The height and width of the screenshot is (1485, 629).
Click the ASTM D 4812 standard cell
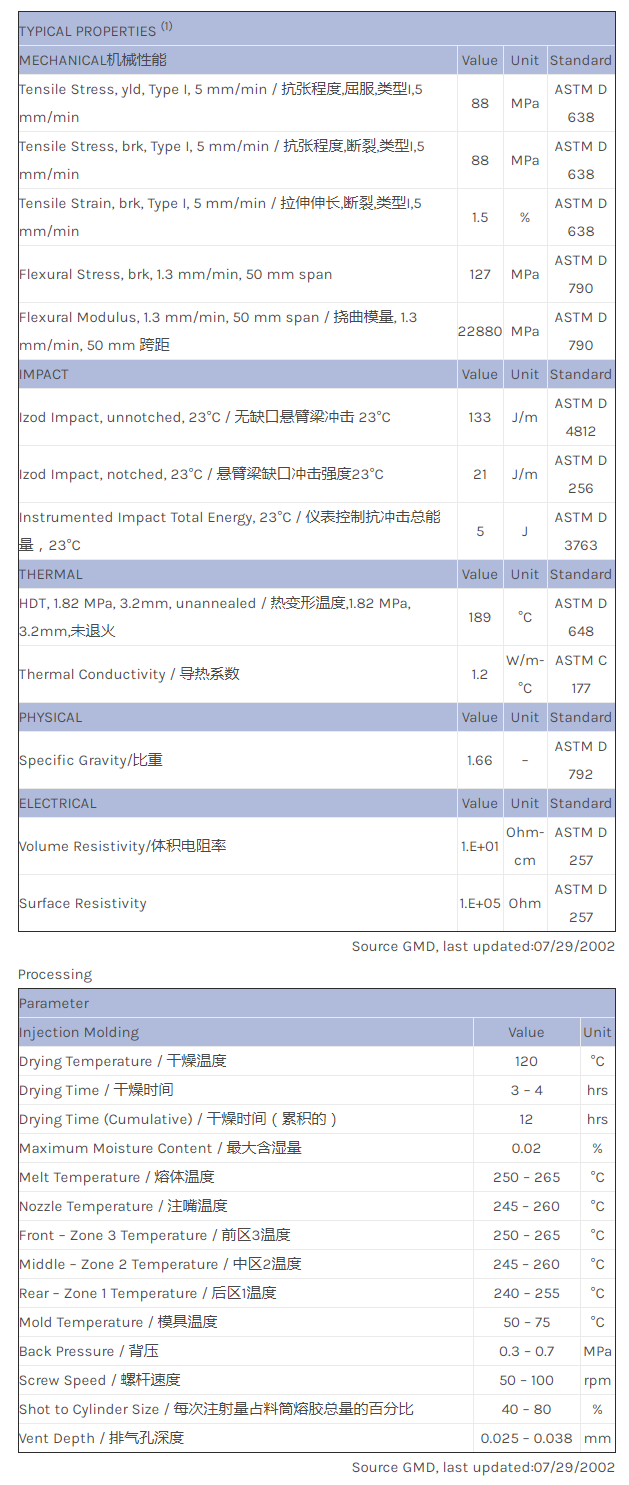pos(580,417)
